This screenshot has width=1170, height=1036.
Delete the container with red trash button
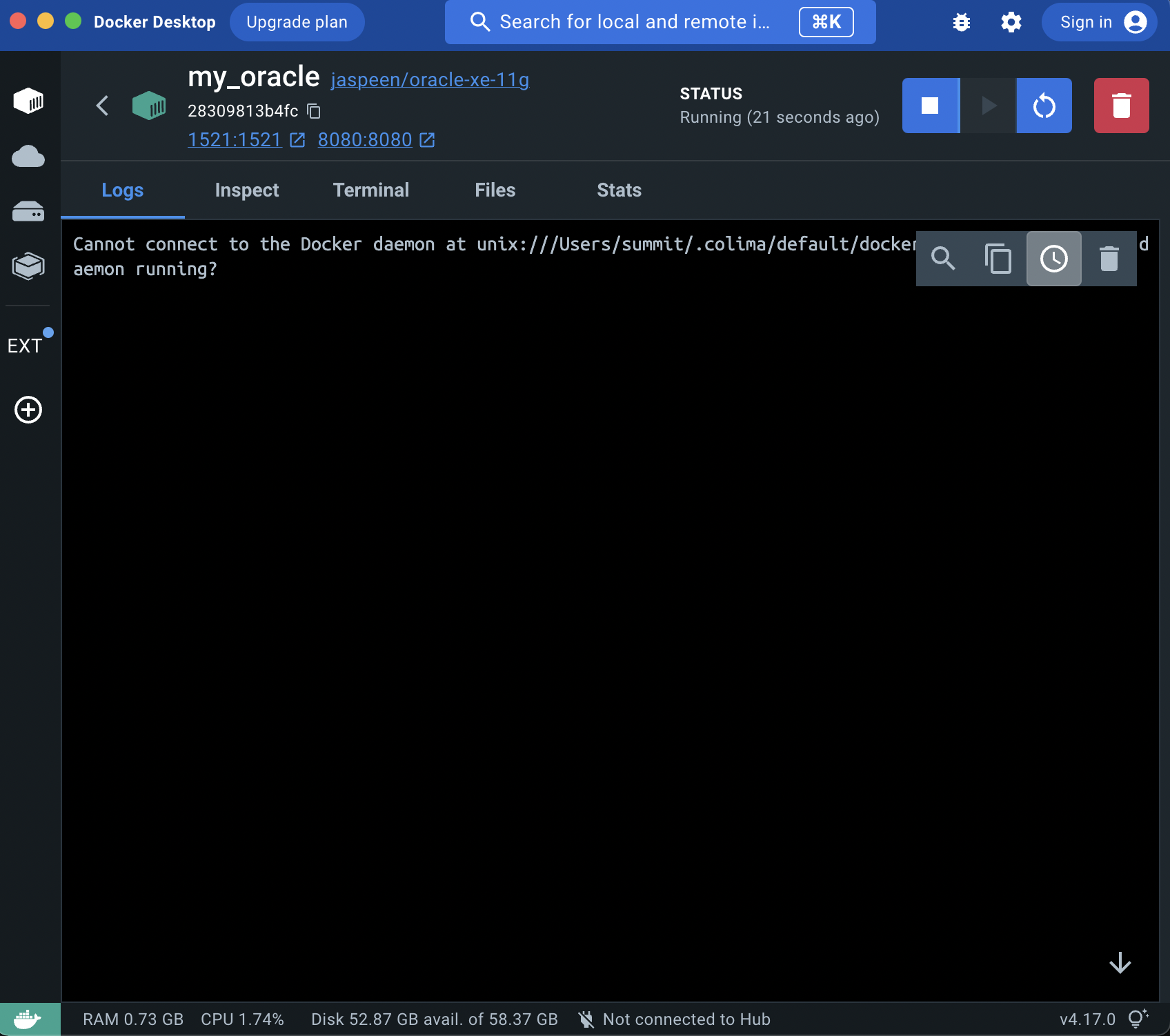pyautogui.click(x=1122, y=106)
